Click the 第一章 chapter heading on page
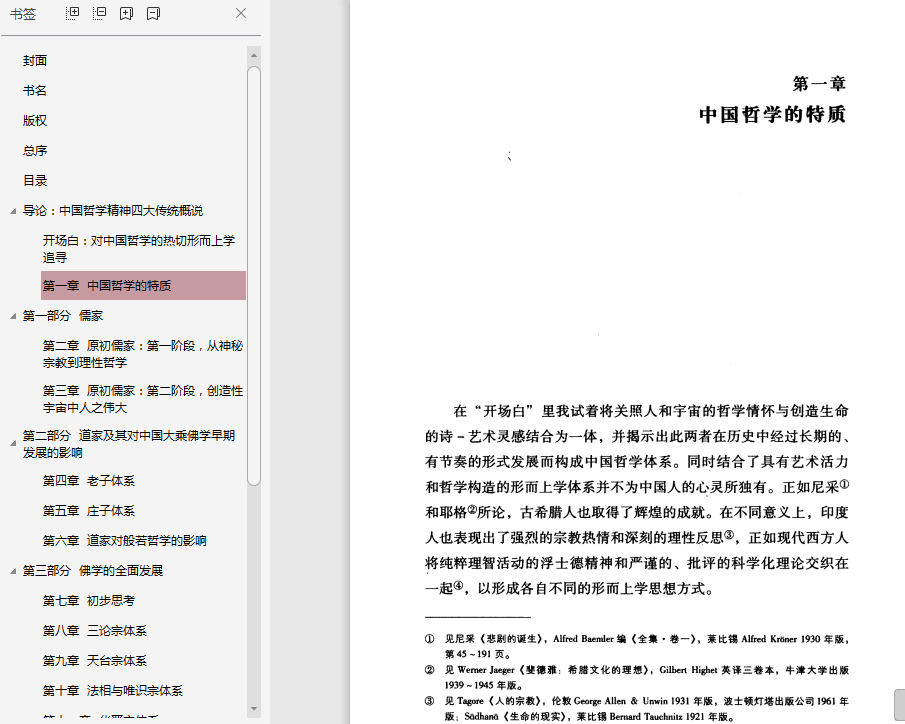905x724 pixels. tap(819, 84)
